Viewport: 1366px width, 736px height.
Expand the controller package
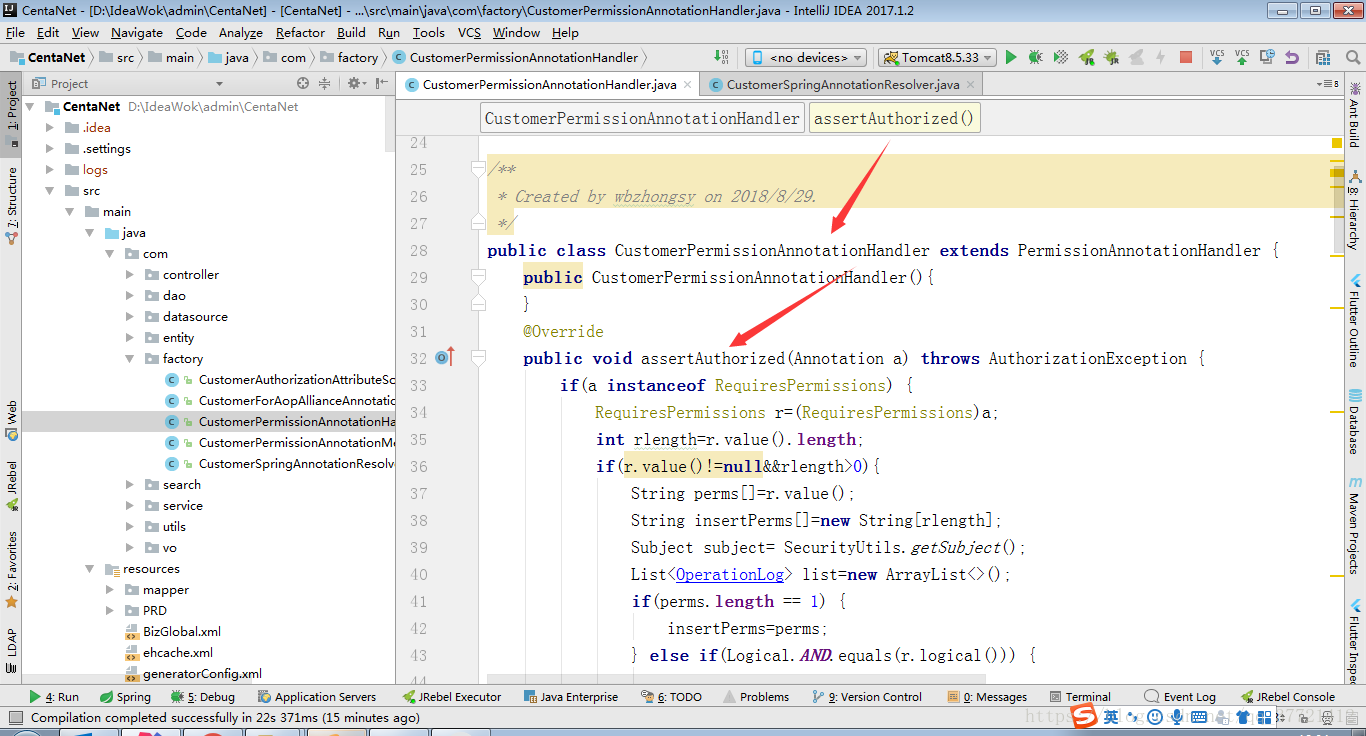(x=130, y=274)
